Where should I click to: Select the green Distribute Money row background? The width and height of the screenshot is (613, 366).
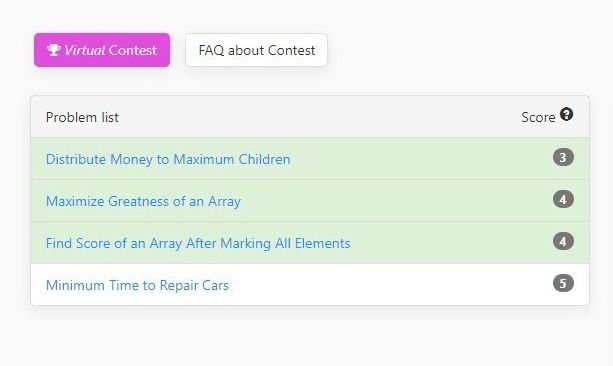pyautogui.click(x=310, y=159)
